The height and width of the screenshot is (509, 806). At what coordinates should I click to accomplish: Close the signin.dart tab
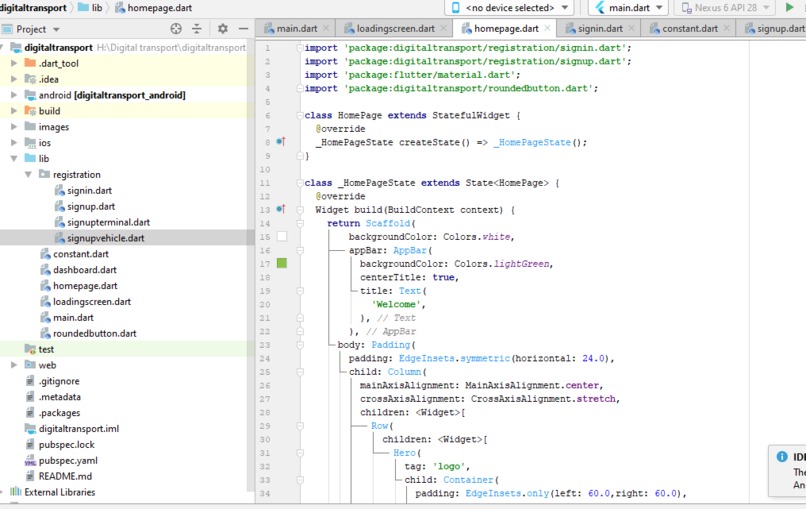click(x=632, y=28)
